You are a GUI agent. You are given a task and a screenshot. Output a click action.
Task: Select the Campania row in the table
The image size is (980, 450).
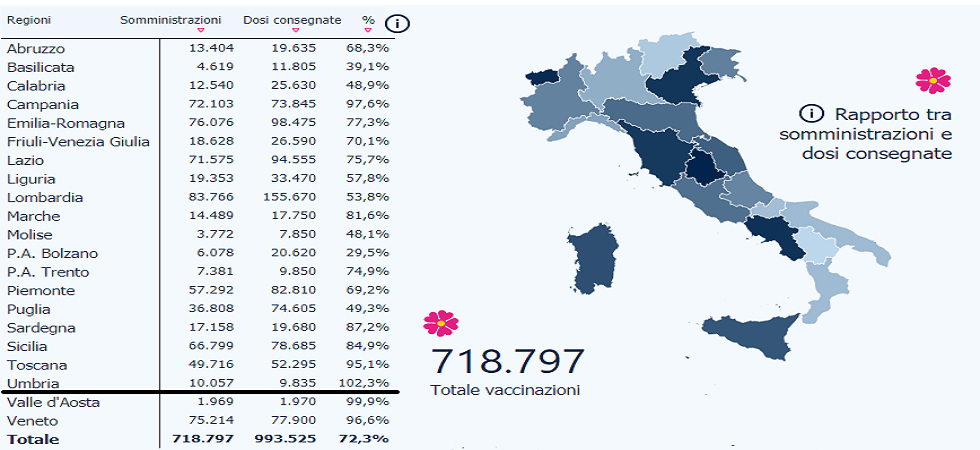click(36, 104)
